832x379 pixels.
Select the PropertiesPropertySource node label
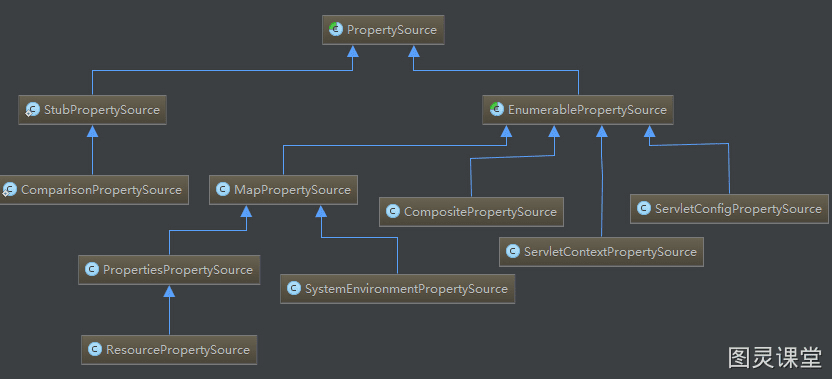[178, 270]
